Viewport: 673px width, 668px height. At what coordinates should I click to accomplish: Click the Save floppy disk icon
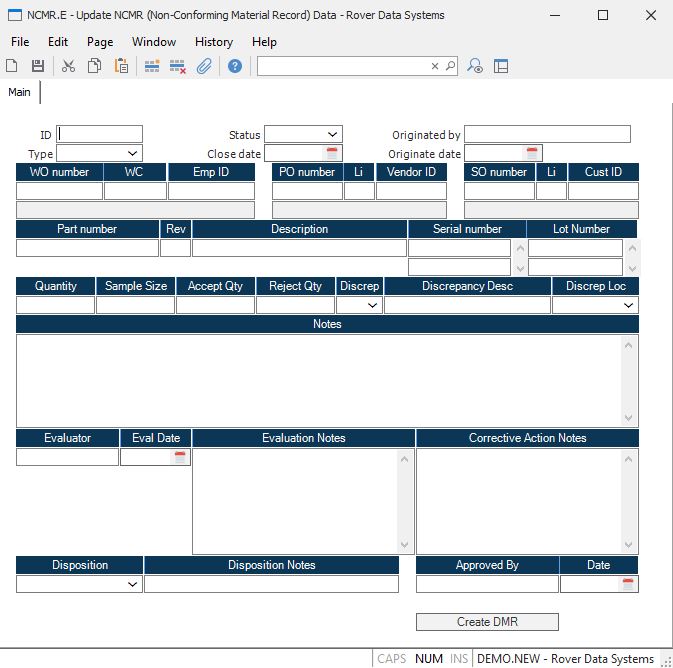click(38, 66)
